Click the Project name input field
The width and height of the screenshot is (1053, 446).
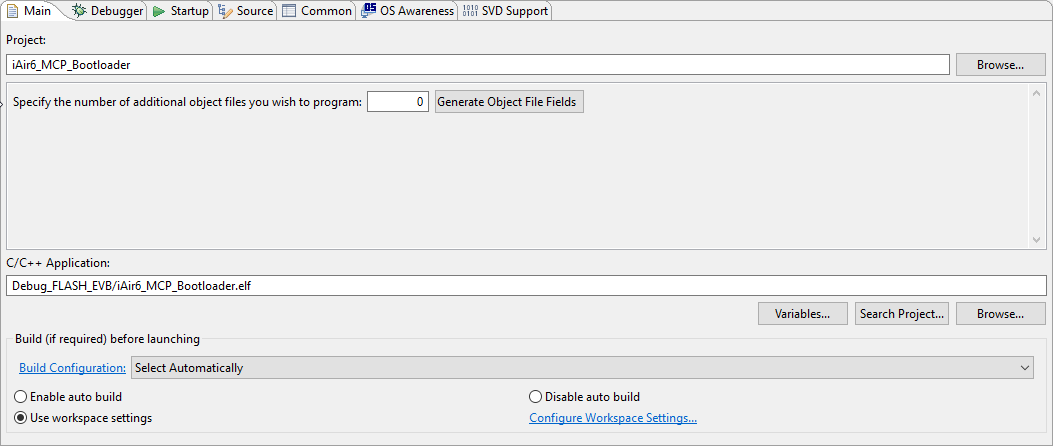[477, 65]
